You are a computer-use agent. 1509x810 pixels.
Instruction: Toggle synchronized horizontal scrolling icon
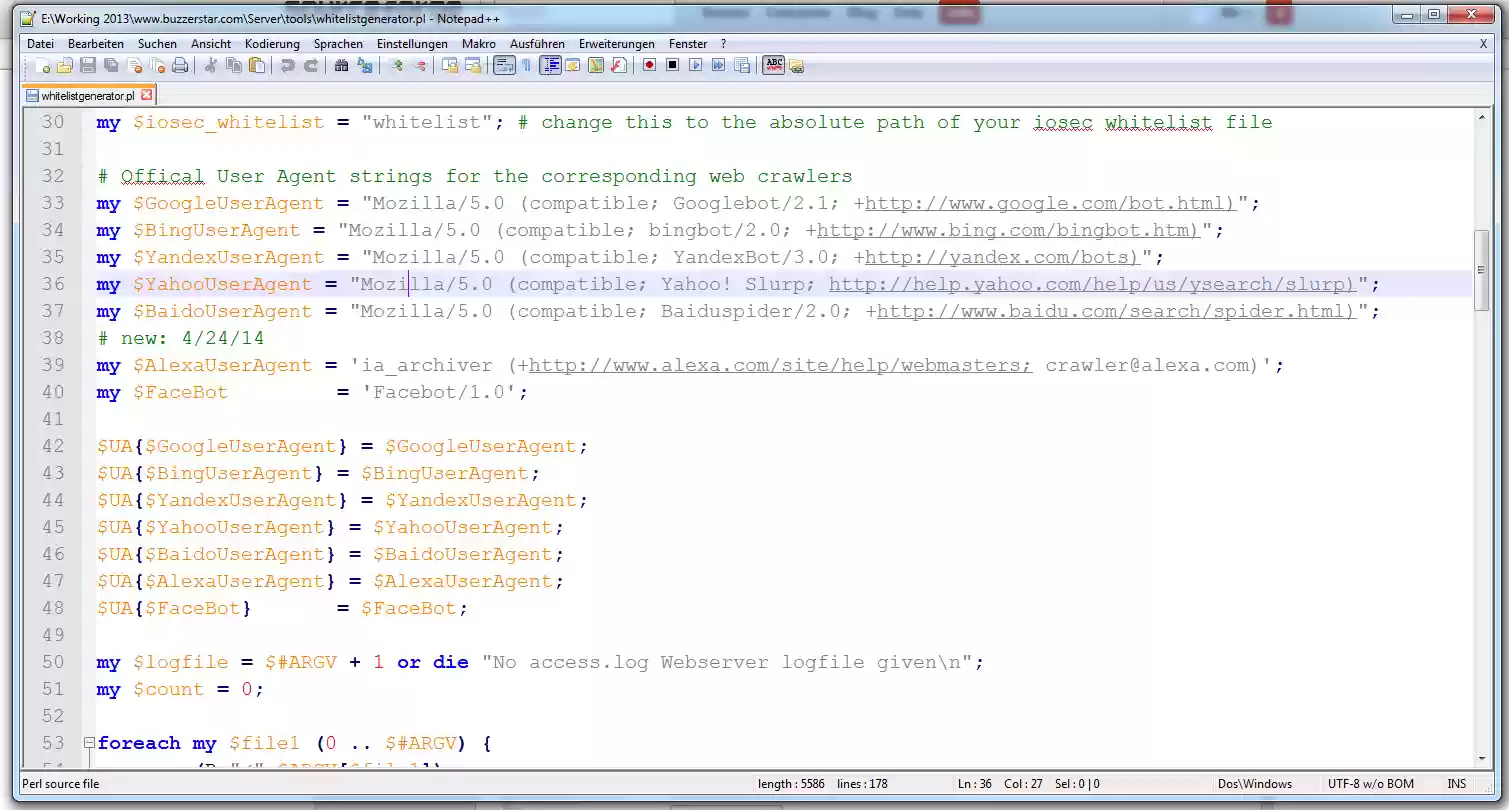tap(473, 66)
